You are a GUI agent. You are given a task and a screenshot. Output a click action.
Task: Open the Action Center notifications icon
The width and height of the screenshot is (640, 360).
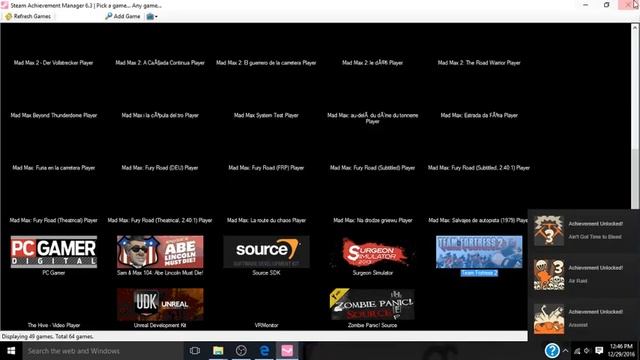599,351
